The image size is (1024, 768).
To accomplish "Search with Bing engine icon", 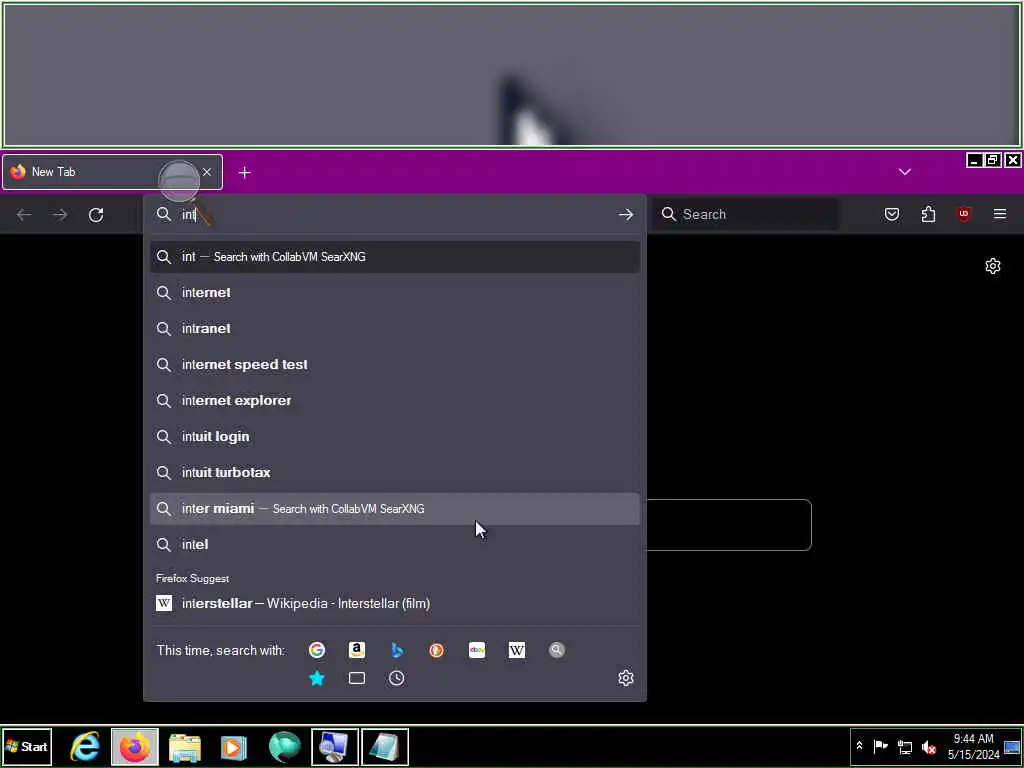I will click(396, 650).
